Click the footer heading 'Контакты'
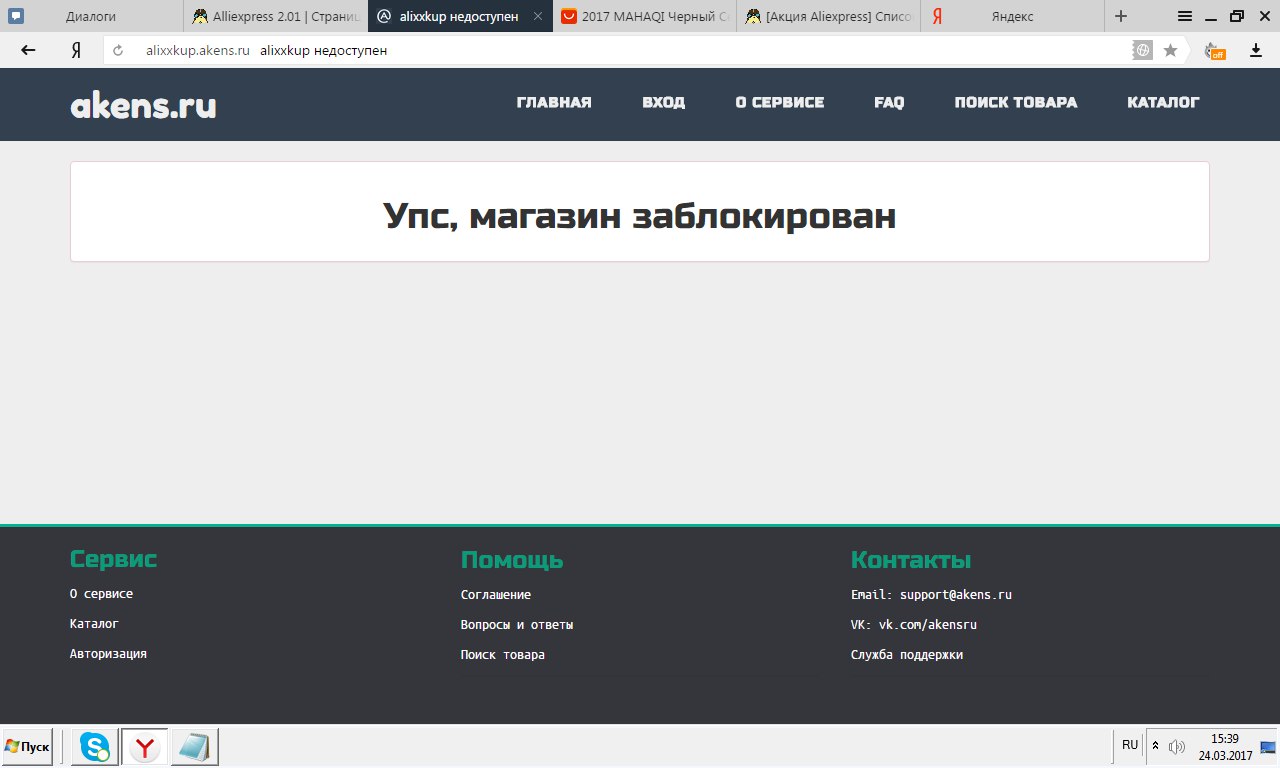 coord(911,560)
